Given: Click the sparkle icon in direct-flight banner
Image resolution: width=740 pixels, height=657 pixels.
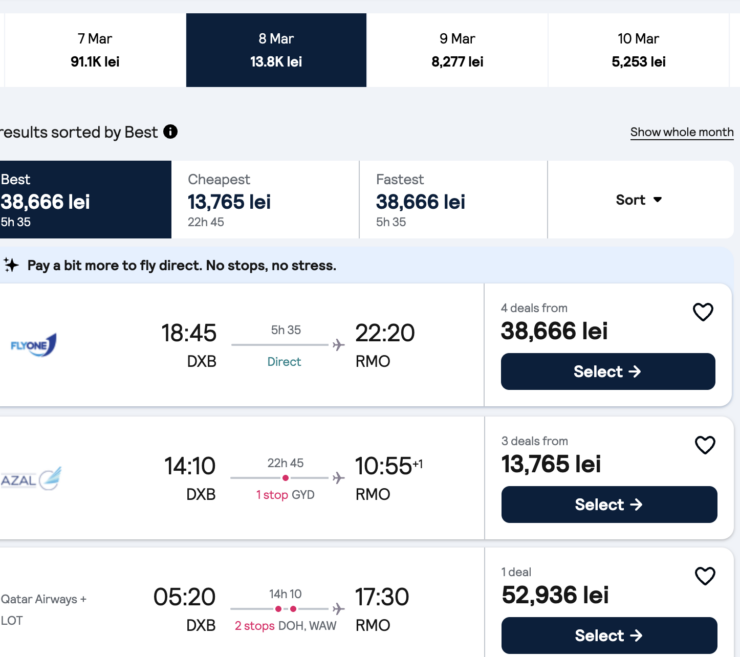Looking at the screenshot, I should (x=11, y=265).
